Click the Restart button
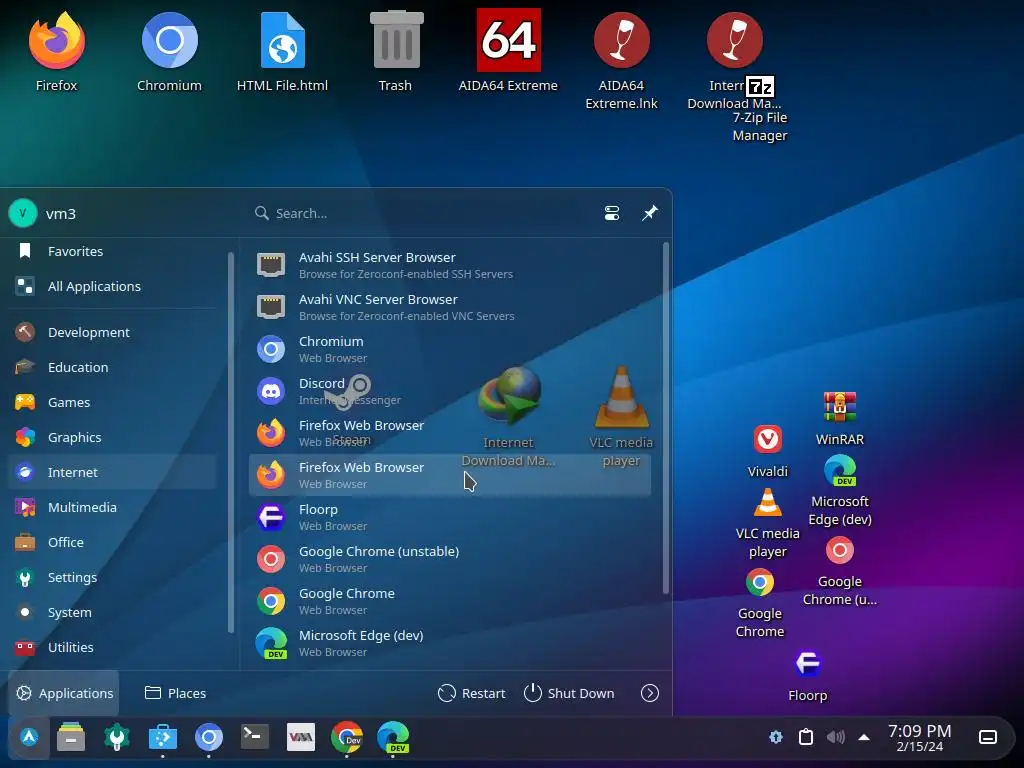Viewport: 1024px width, 768px height. pyautogui.click(x=472, y=693)
